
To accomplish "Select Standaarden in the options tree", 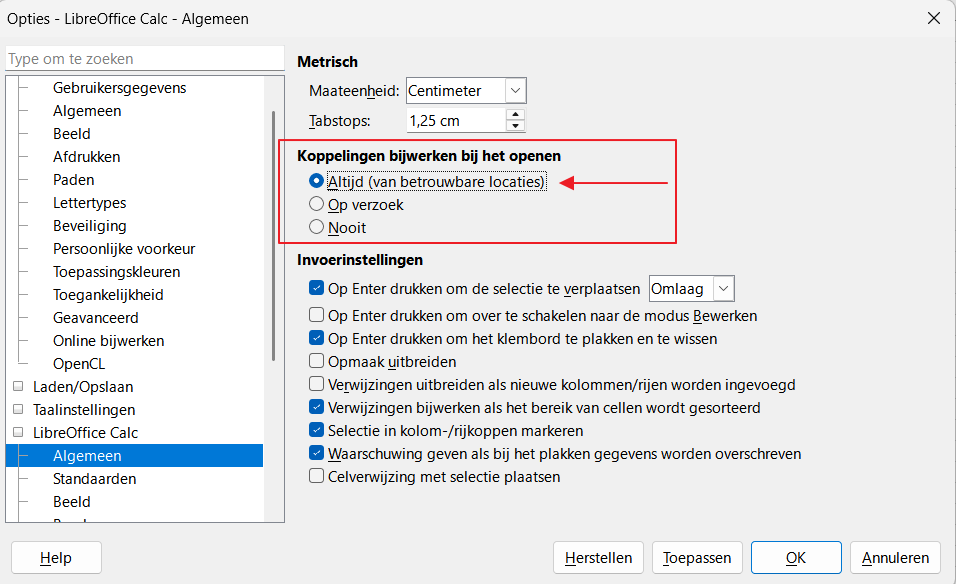I will click(x=94, y=479).
